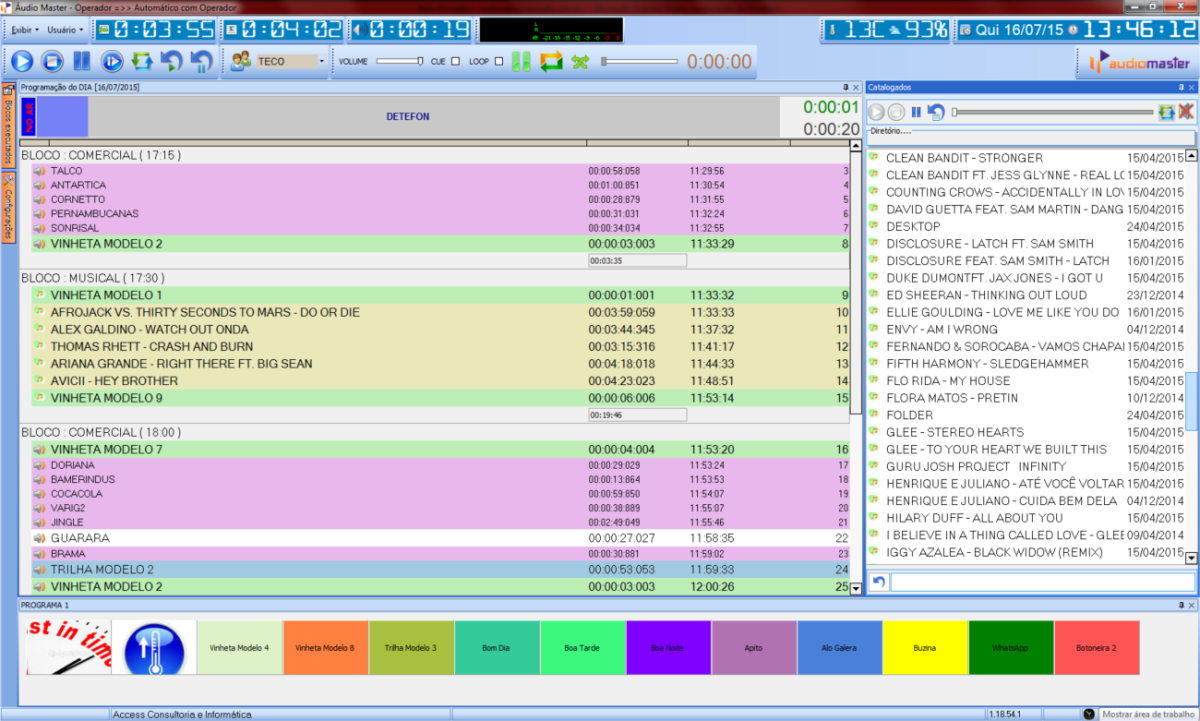
Task: Click the playback position slider beside 0:00:00
Action: (x=638, y=62)
